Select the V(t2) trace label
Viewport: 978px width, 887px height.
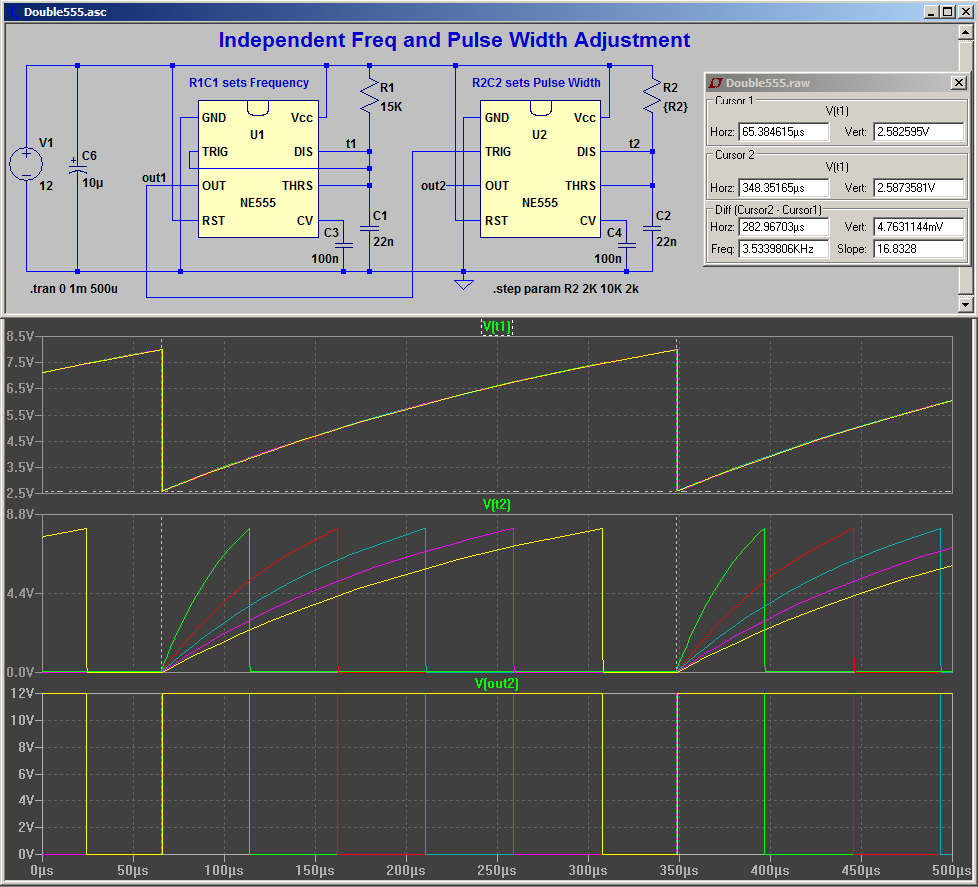point(496,505)
